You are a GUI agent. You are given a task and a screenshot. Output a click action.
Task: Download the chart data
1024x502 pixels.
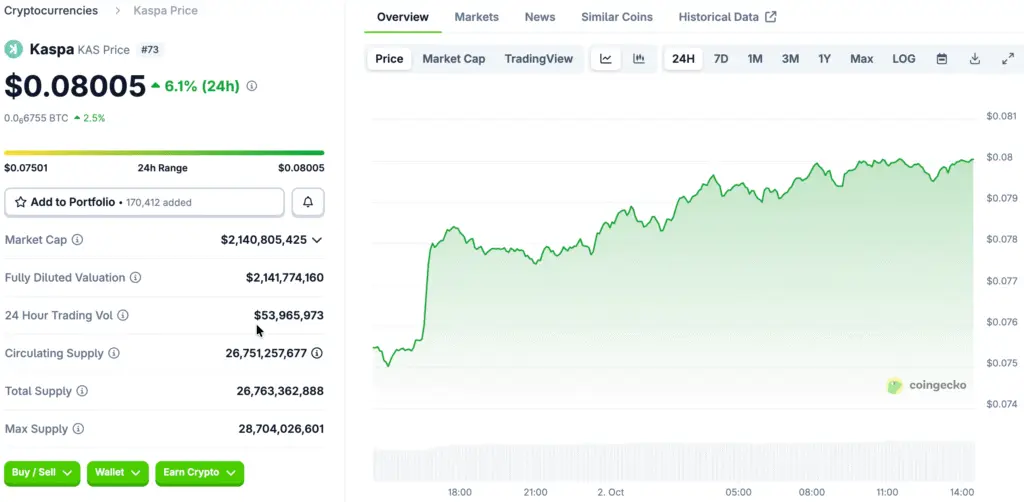click(x=975, y=59)
